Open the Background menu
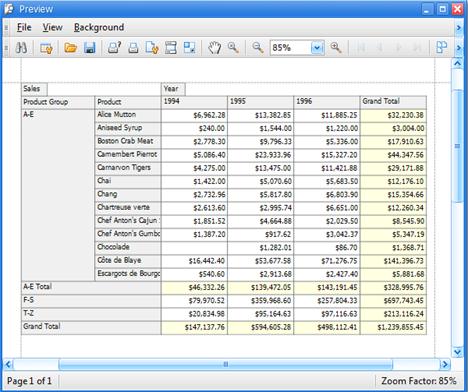This screenshot has height=392, width=468. pyautogui.click(x=99, y=27)
